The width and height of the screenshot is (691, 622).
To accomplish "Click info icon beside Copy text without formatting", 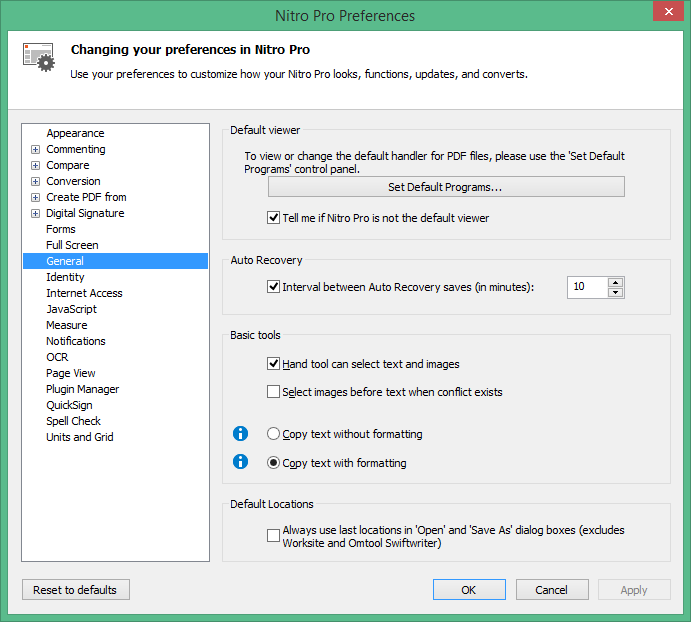I will 240,433.
